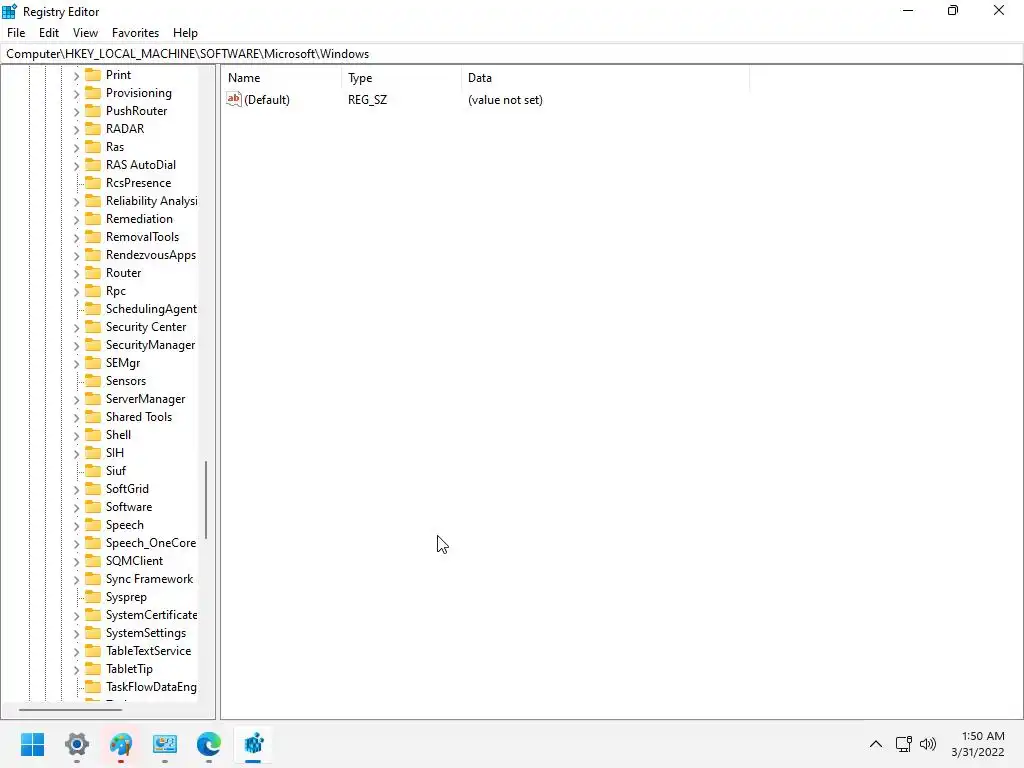Screen dimensions: 1024x768
Task: Click the Data column header
Action: click(x=605, y=78)
